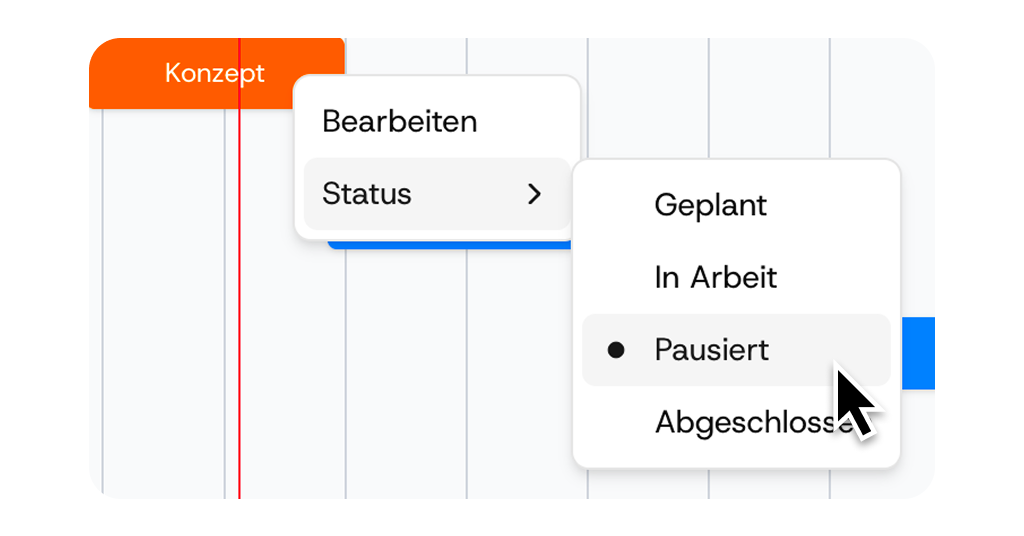Click the bullet dot next to Pausiert
The image size is (1024, 536).
click(616, 350)
